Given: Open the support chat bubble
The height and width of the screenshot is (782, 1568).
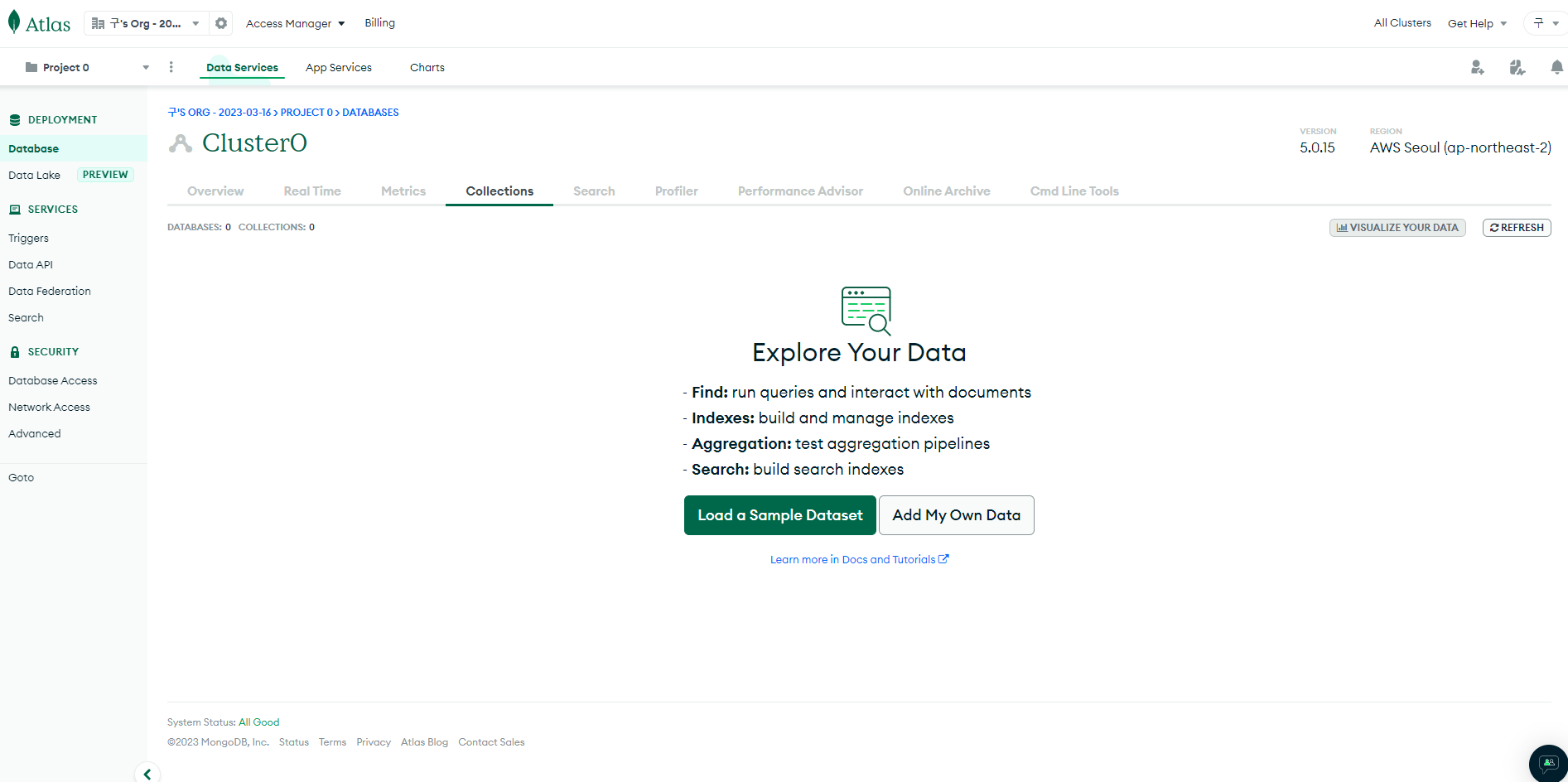Looking at the screenshot, I should (1548, 763).
